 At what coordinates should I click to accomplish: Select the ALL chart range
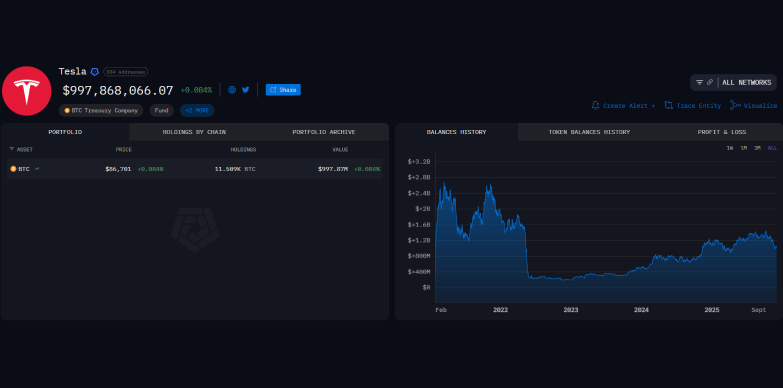coord(772,148)
